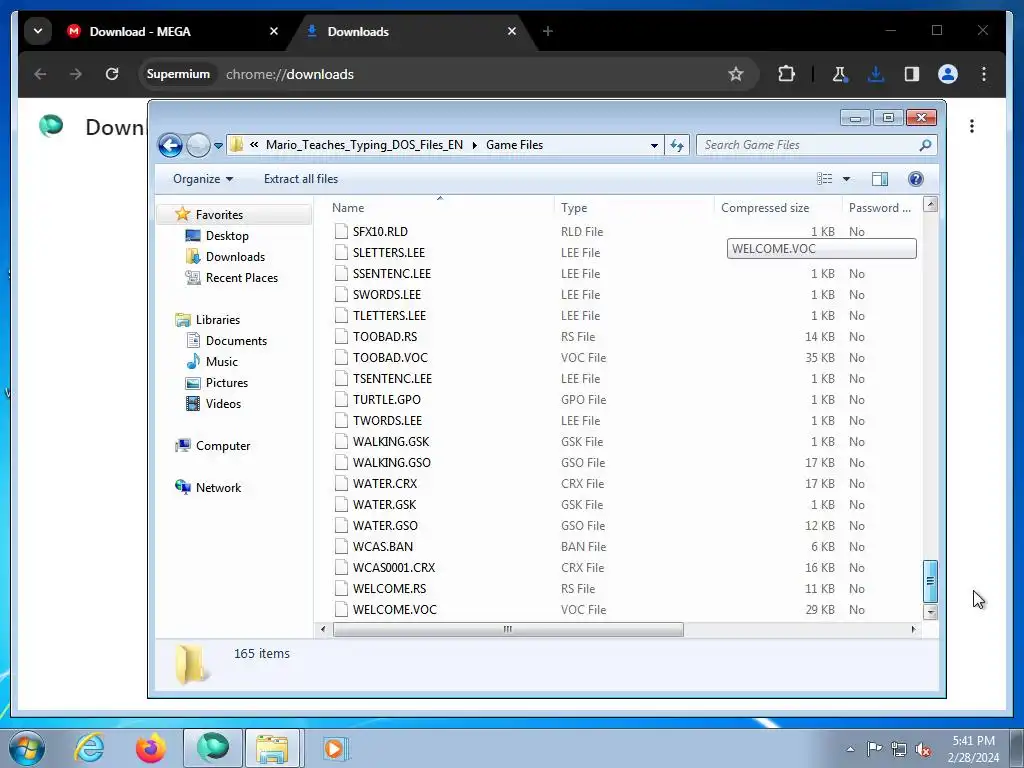Open the browser downloads tray icon
Viewport: 1024px width, 768px height.
pyautogui.click(x=876, y=74)
